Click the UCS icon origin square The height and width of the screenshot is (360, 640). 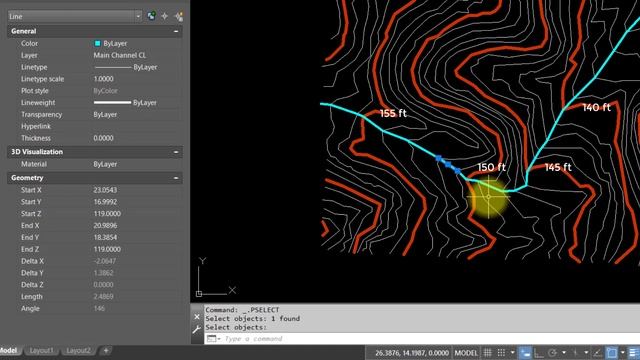coord(199,293)
